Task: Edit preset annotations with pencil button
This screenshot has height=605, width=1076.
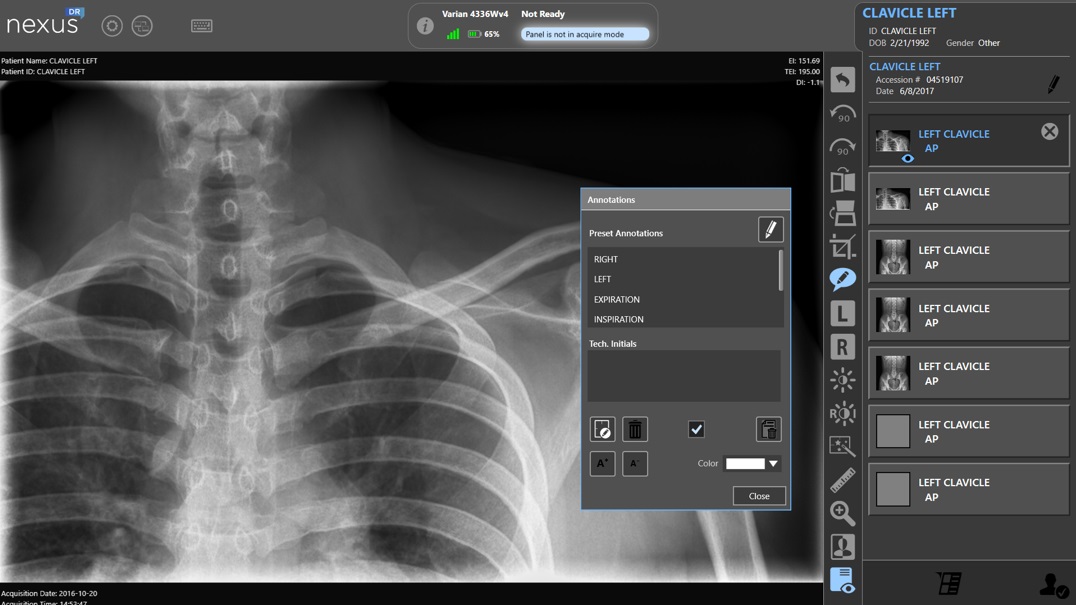Action: pos(771,230)
